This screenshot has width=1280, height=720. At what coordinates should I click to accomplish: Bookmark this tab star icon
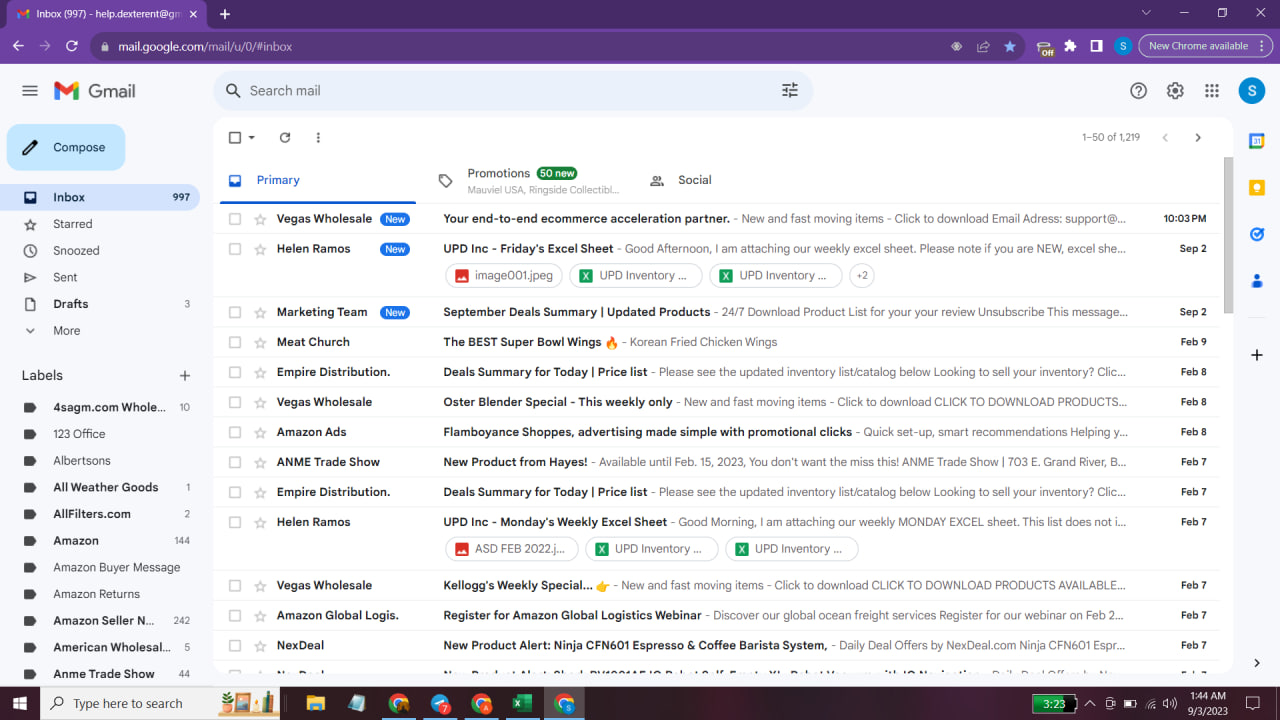pyautogui.click(x=1010, y=46)
